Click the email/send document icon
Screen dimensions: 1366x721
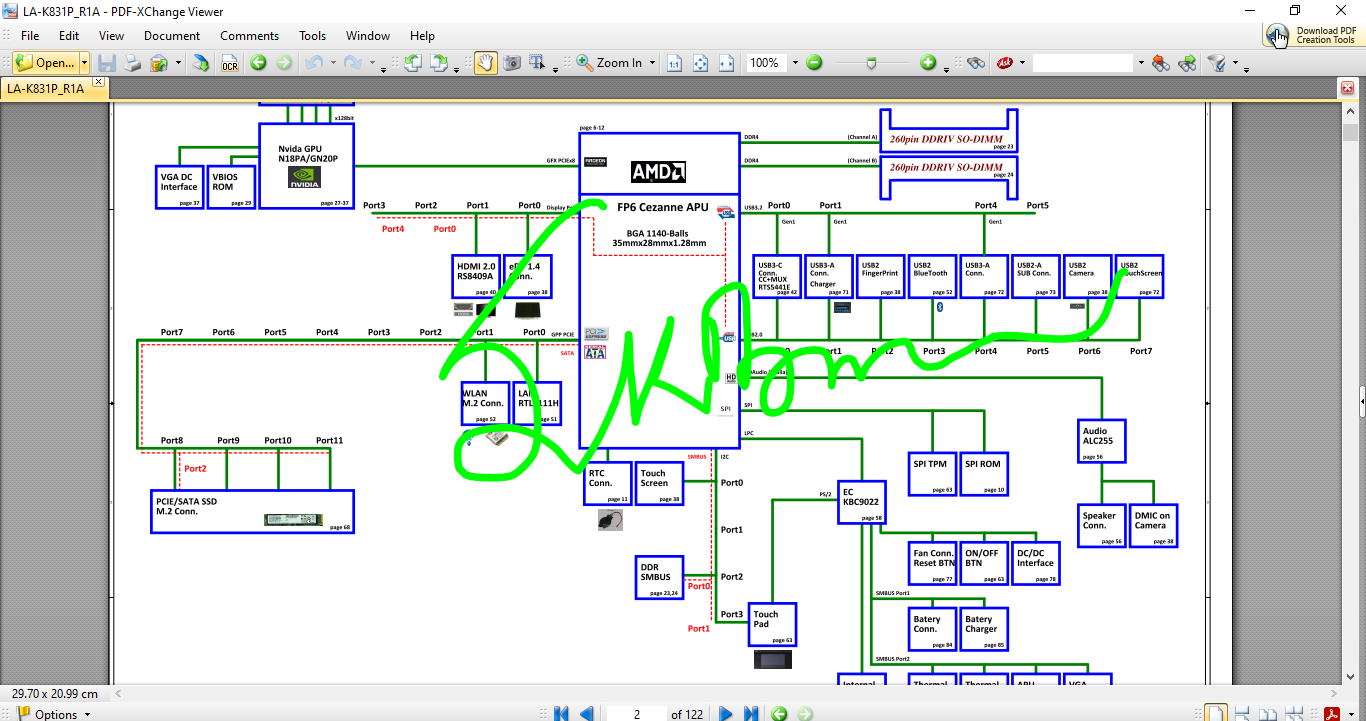[159, 63]
